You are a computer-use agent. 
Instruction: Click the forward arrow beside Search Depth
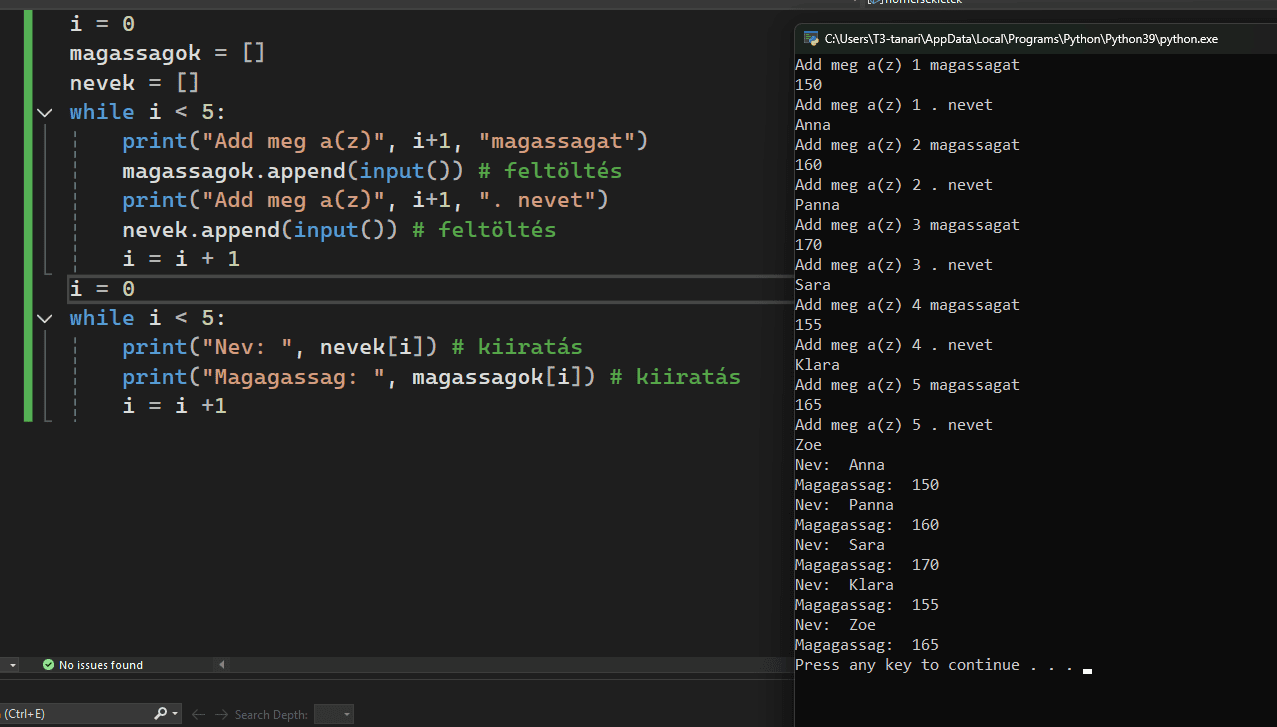click(221, 714)
